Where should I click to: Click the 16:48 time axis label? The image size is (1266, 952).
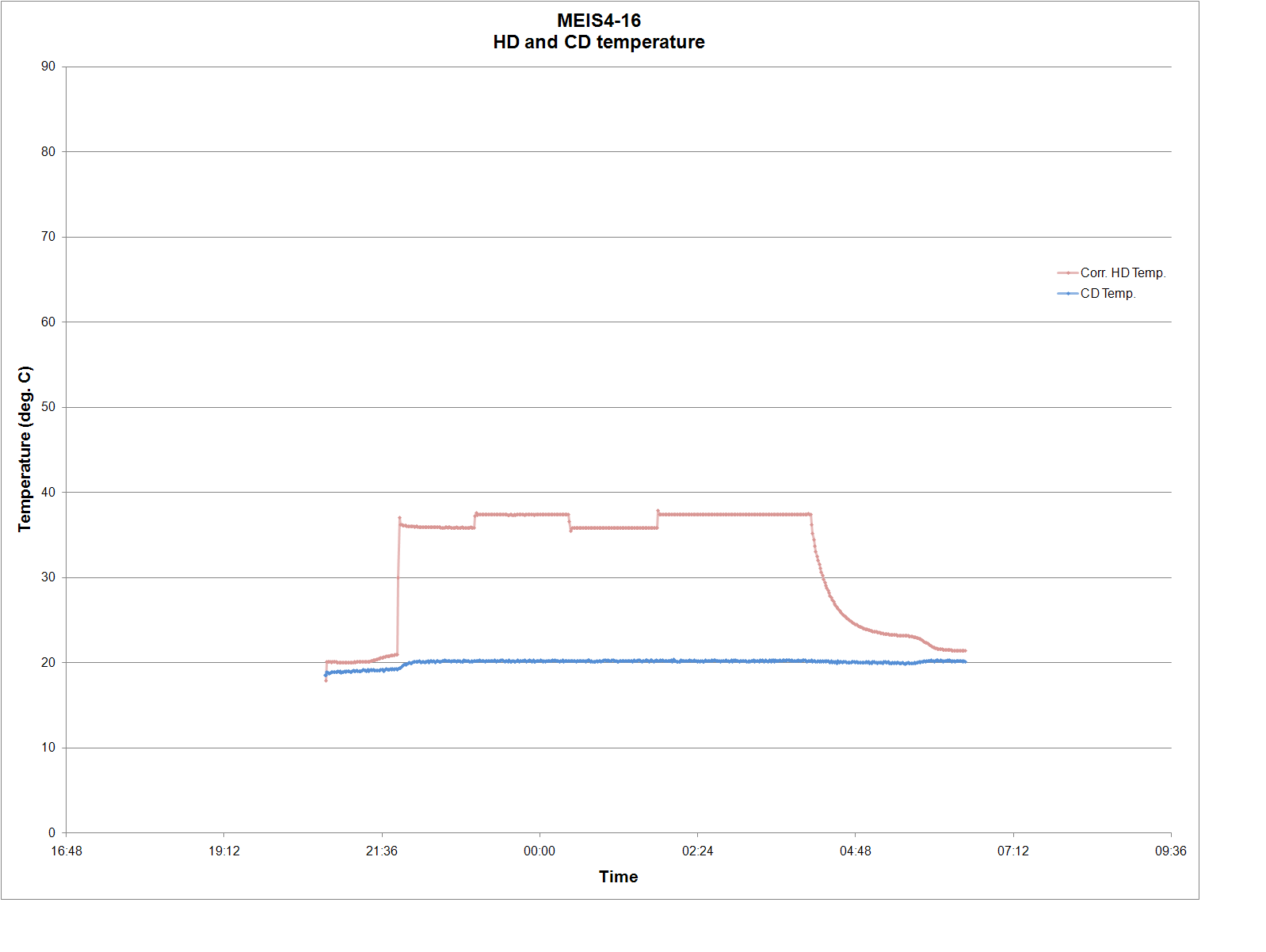66,851
